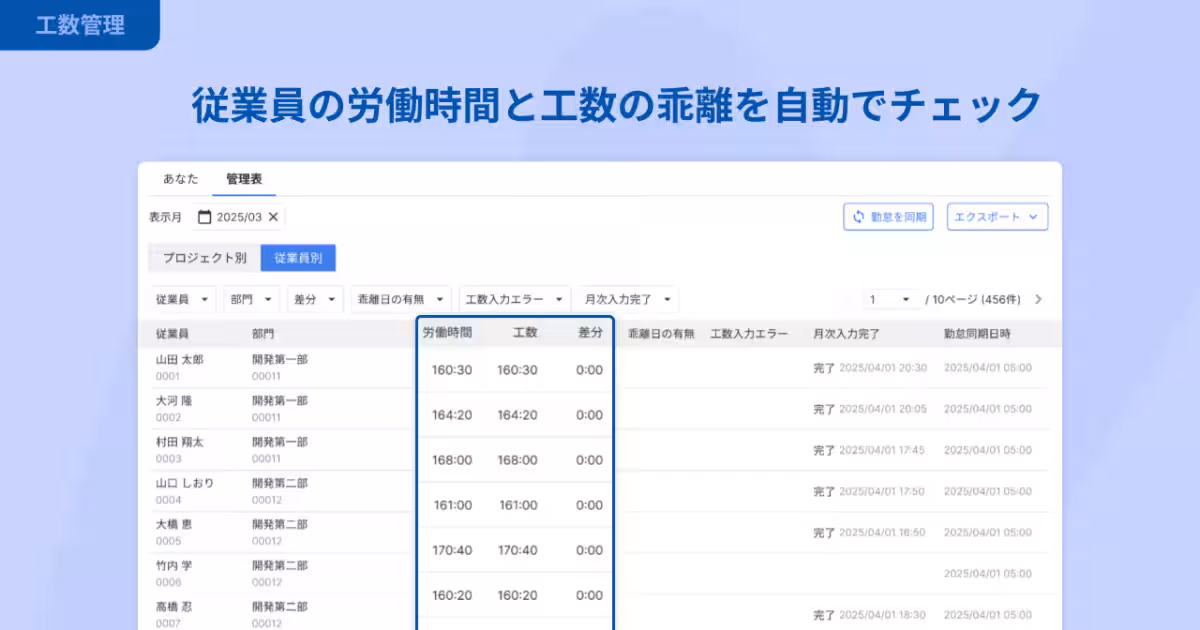The height and width of the screenshot is (630, 1200).
Task: Expand the 月次入力完了 filter dropdown
Action: pos(625,298)
